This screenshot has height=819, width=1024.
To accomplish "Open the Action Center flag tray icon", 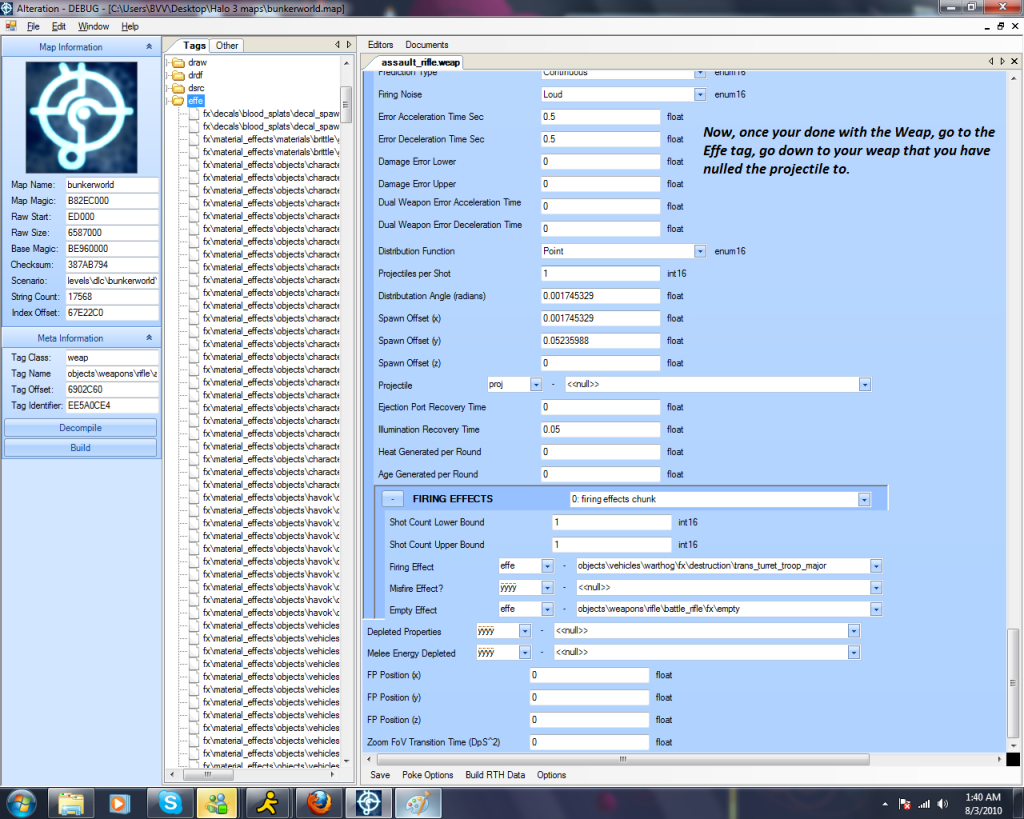I will tap(904, 804).
